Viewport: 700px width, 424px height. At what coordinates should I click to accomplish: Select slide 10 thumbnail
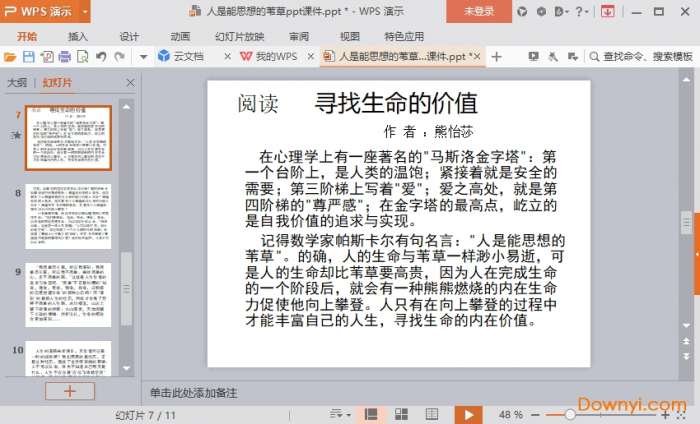pyautogui.click(x=68, y=358)
